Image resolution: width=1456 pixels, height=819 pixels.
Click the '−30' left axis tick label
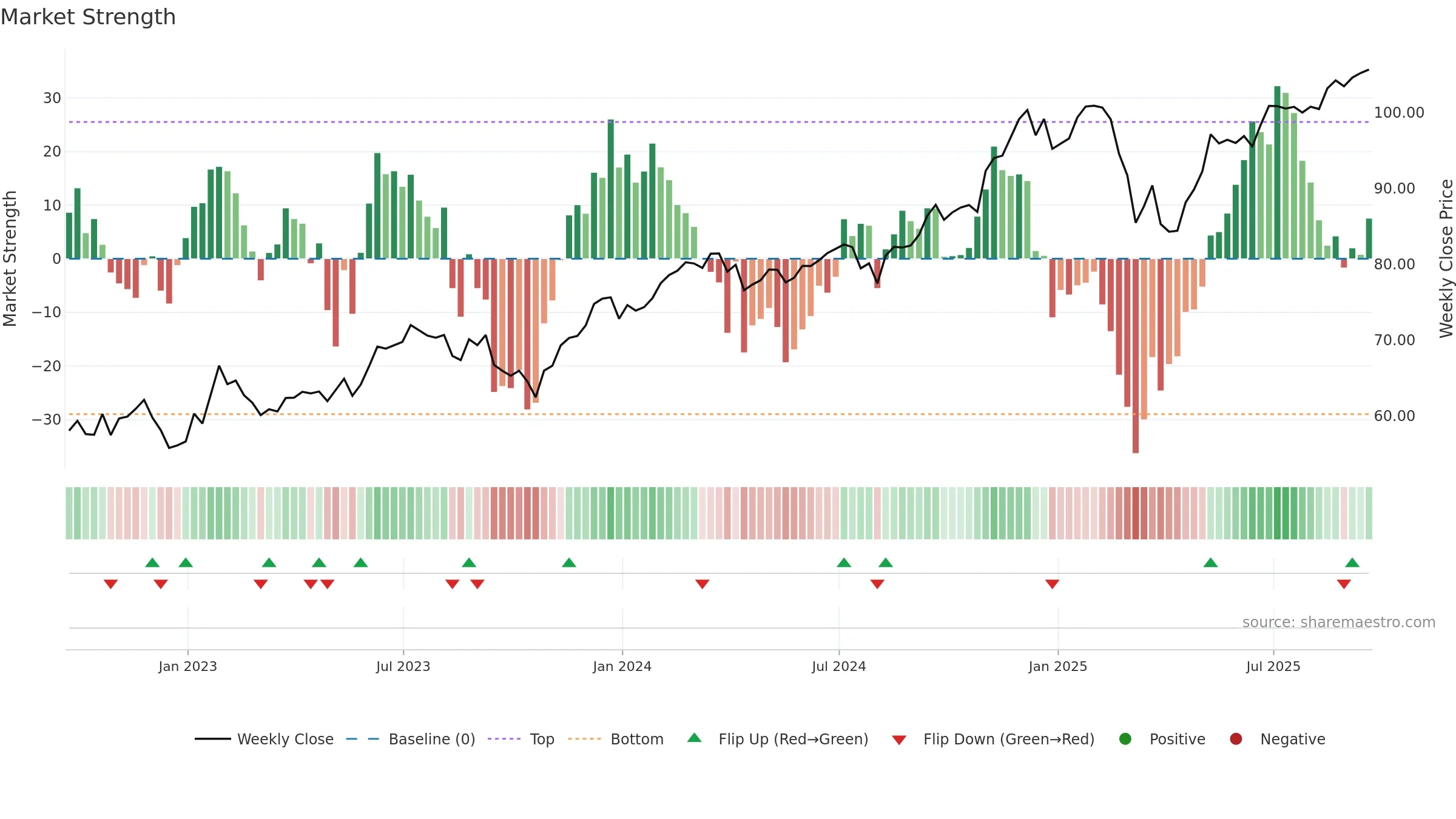pyautogui.click(x=47, y=420)
